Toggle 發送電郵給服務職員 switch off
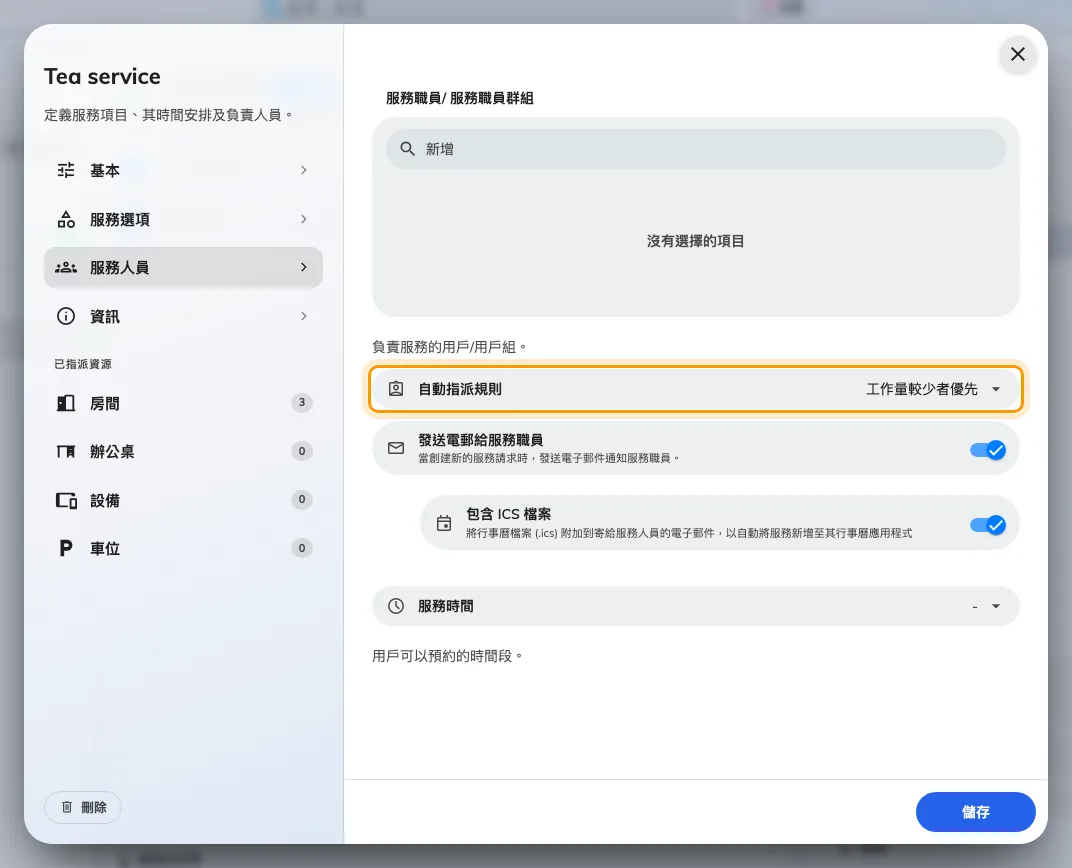Screen dimensions: 1072x868 [987, 450]
